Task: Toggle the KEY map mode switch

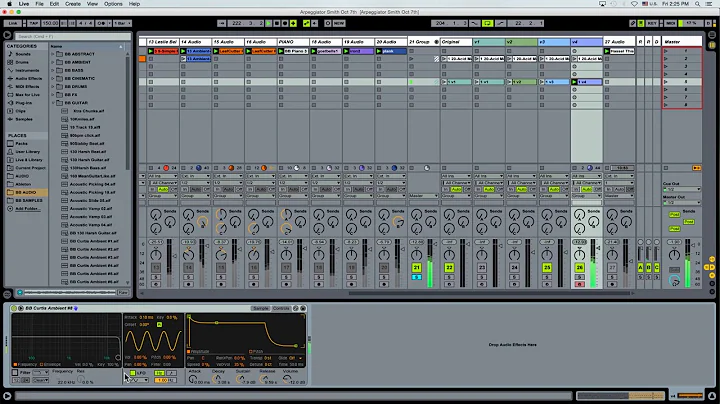Action: pos(652,23)
